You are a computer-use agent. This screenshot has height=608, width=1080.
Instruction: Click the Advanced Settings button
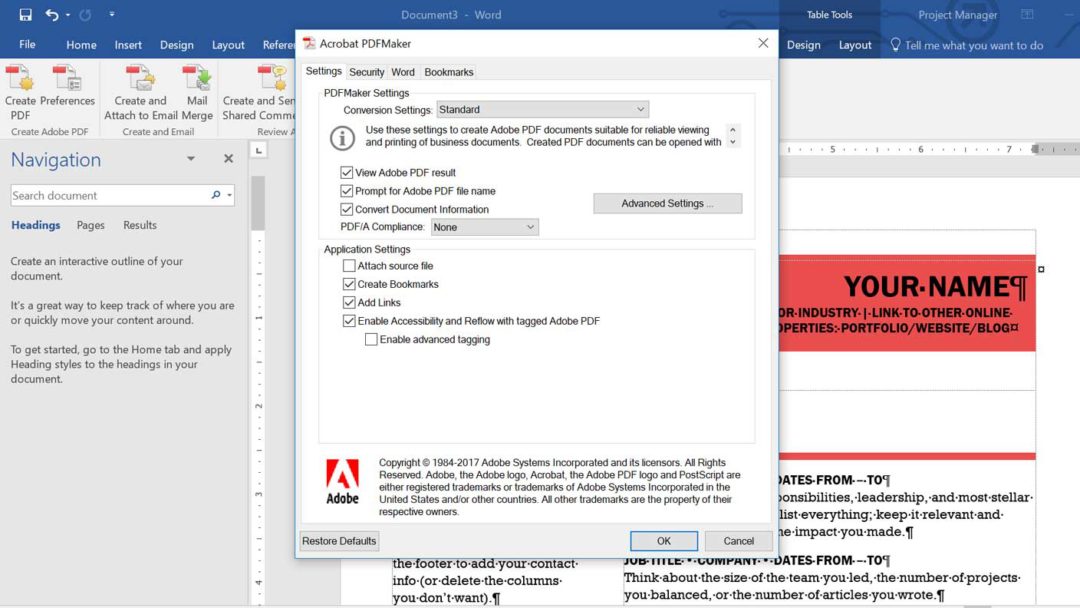667,203
